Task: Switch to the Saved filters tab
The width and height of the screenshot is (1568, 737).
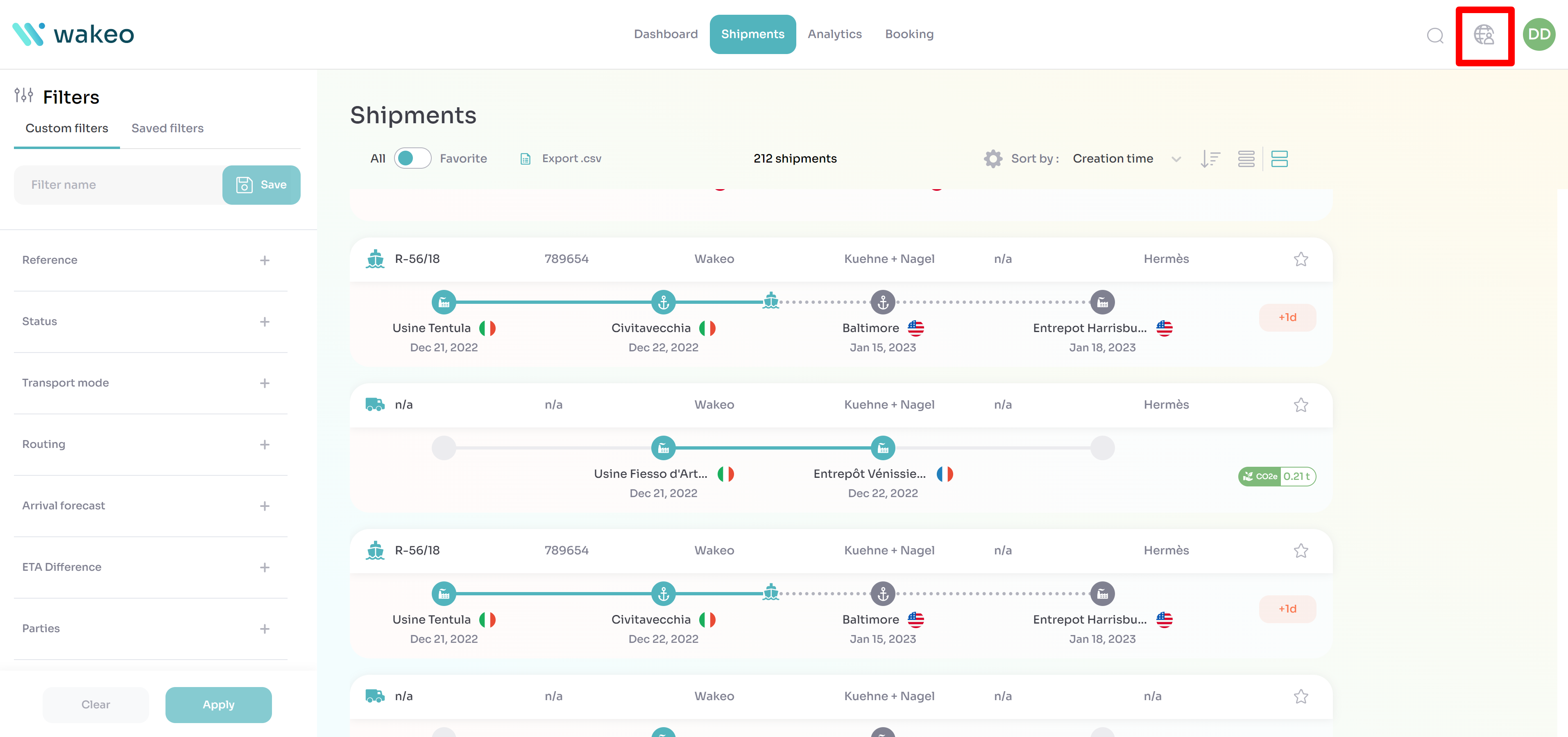Action: [168, 129]
